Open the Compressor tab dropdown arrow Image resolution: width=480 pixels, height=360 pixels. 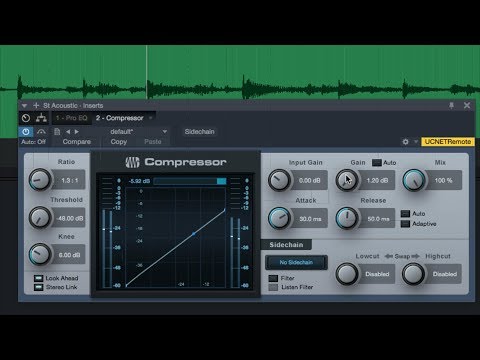pyautogui.click(x=151, y=118)
